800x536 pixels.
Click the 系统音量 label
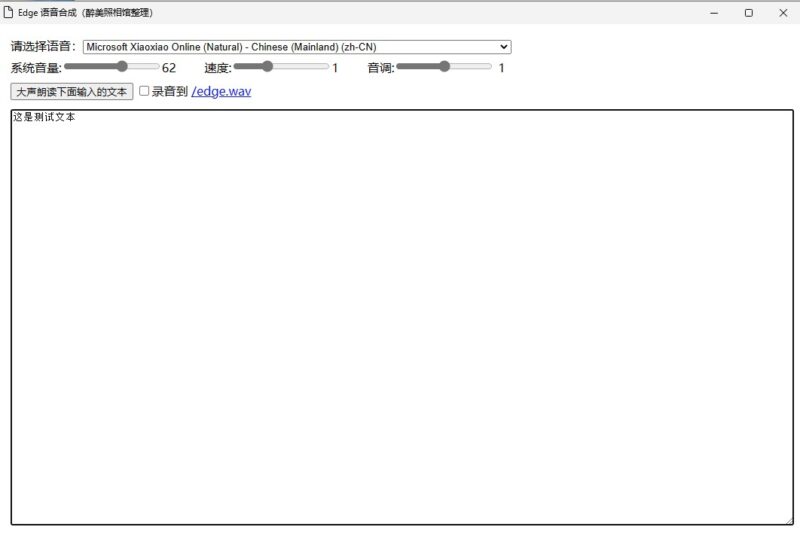36,68
